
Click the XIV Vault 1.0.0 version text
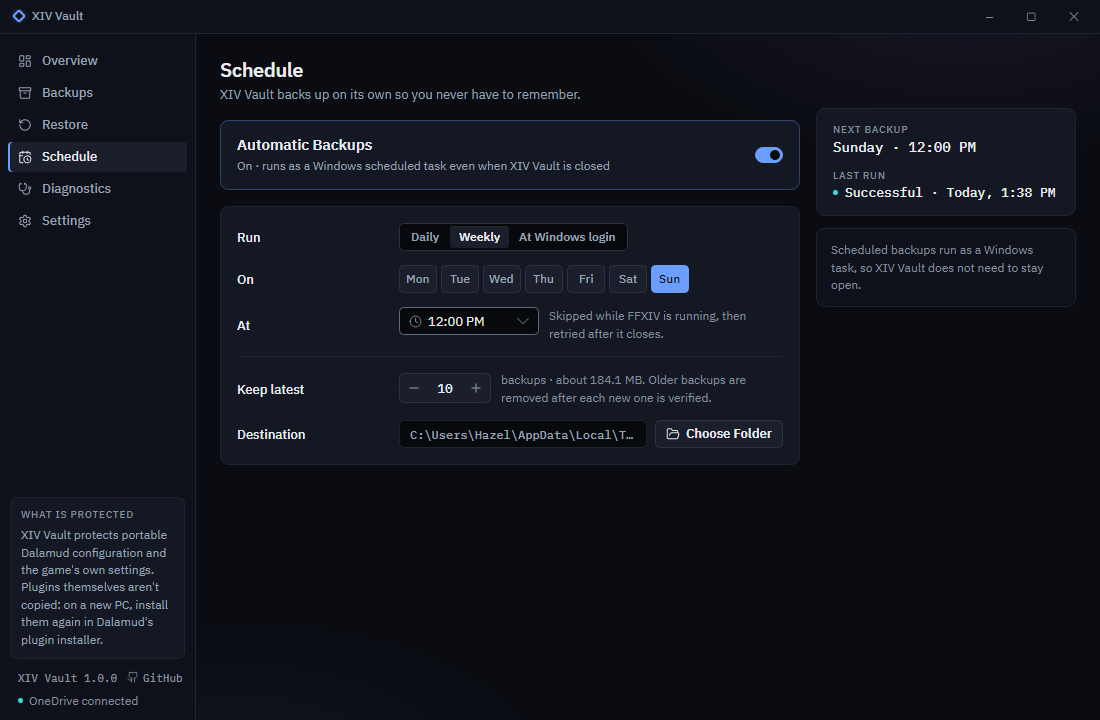pyautogui.click(x=67, y=678)
